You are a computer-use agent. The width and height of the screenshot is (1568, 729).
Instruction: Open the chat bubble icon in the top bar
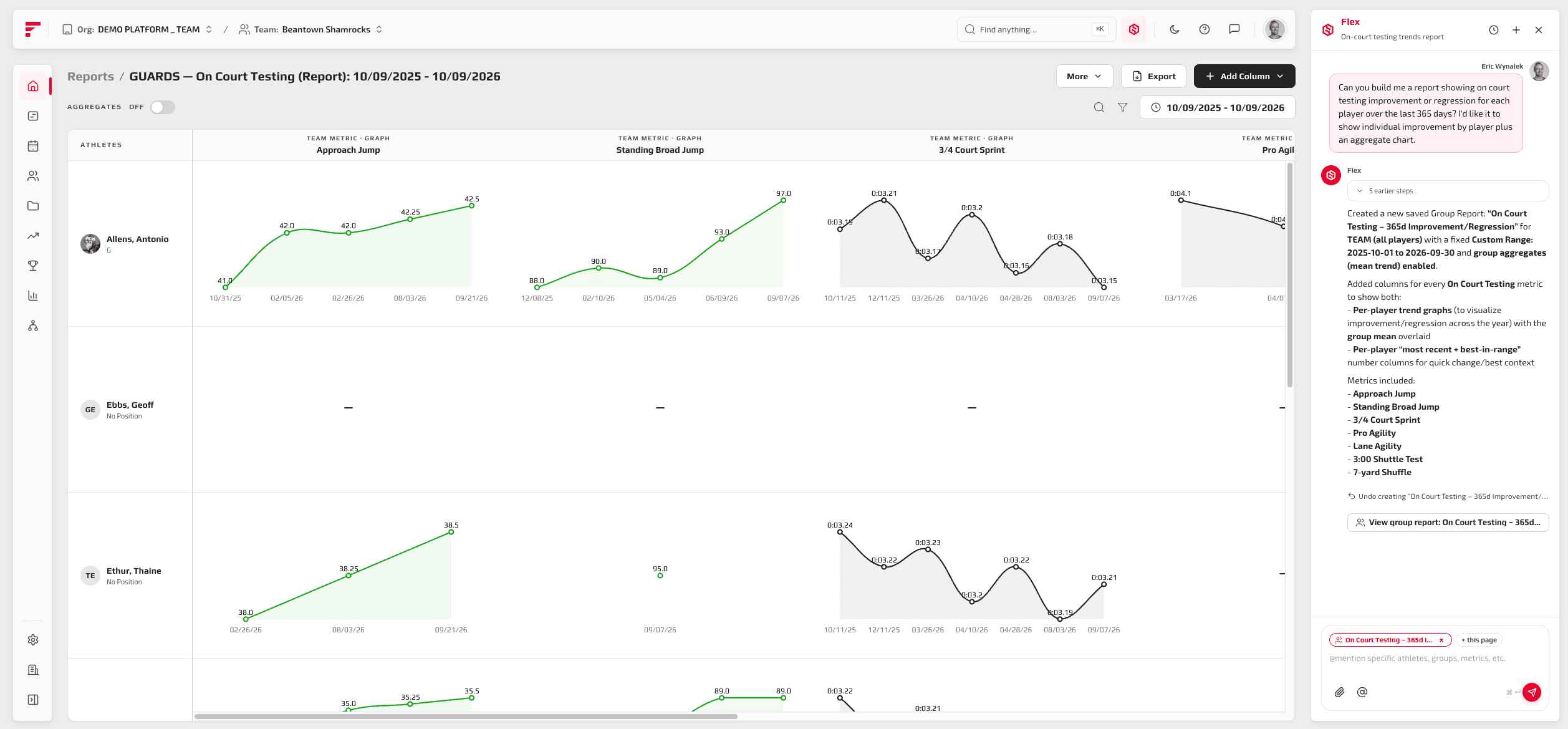(1234, 29)
